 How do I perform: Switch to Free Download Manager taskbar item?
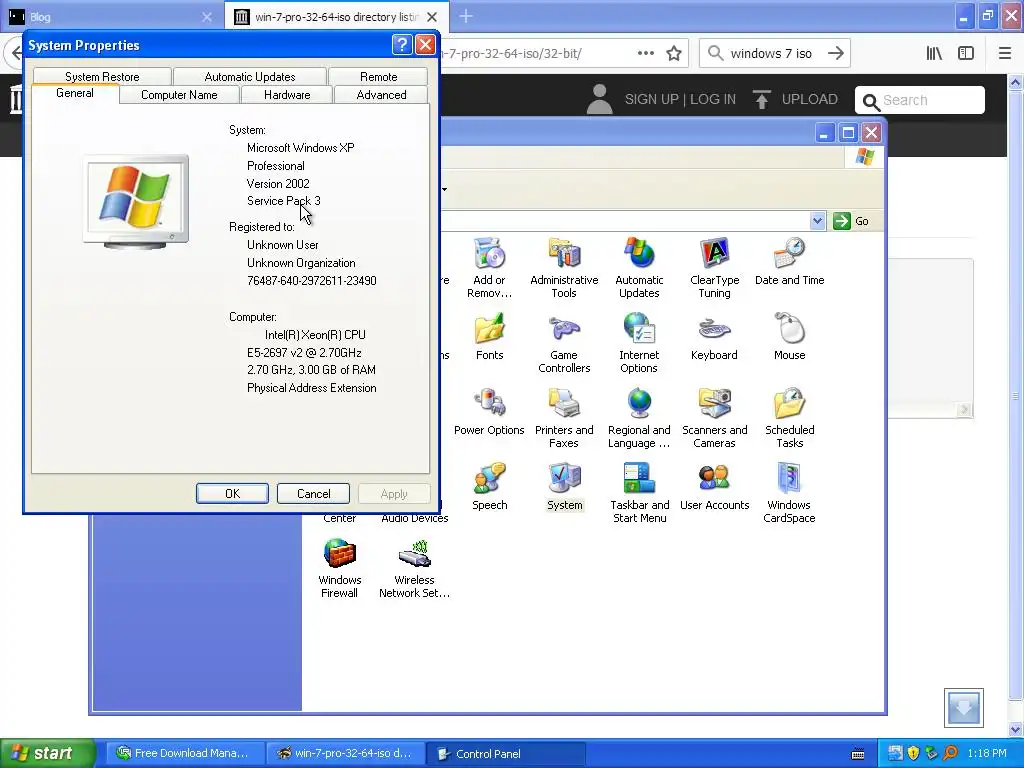tap(184, 753)
